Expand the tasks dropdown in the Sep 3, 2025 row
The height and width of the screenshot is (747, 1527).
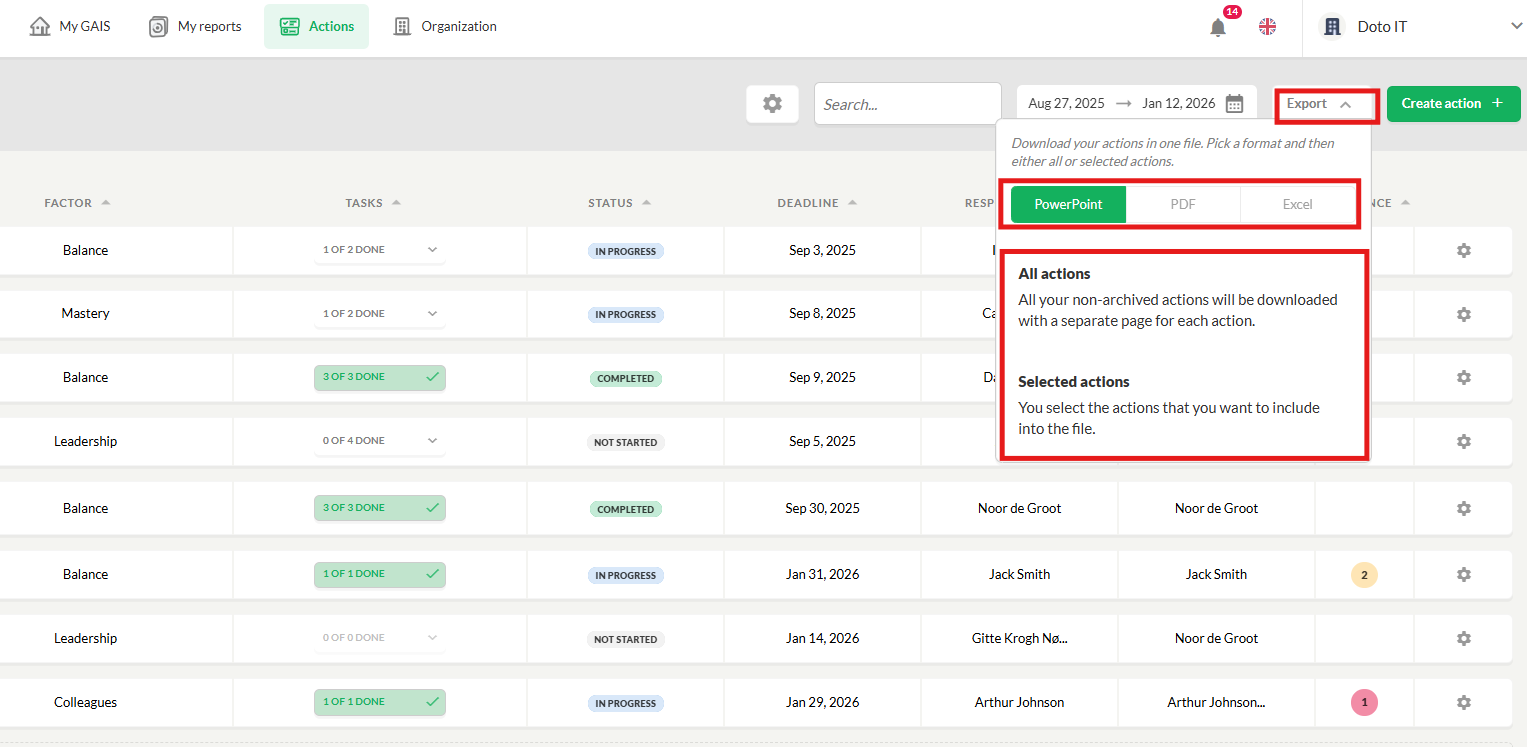tap(380, 250)
